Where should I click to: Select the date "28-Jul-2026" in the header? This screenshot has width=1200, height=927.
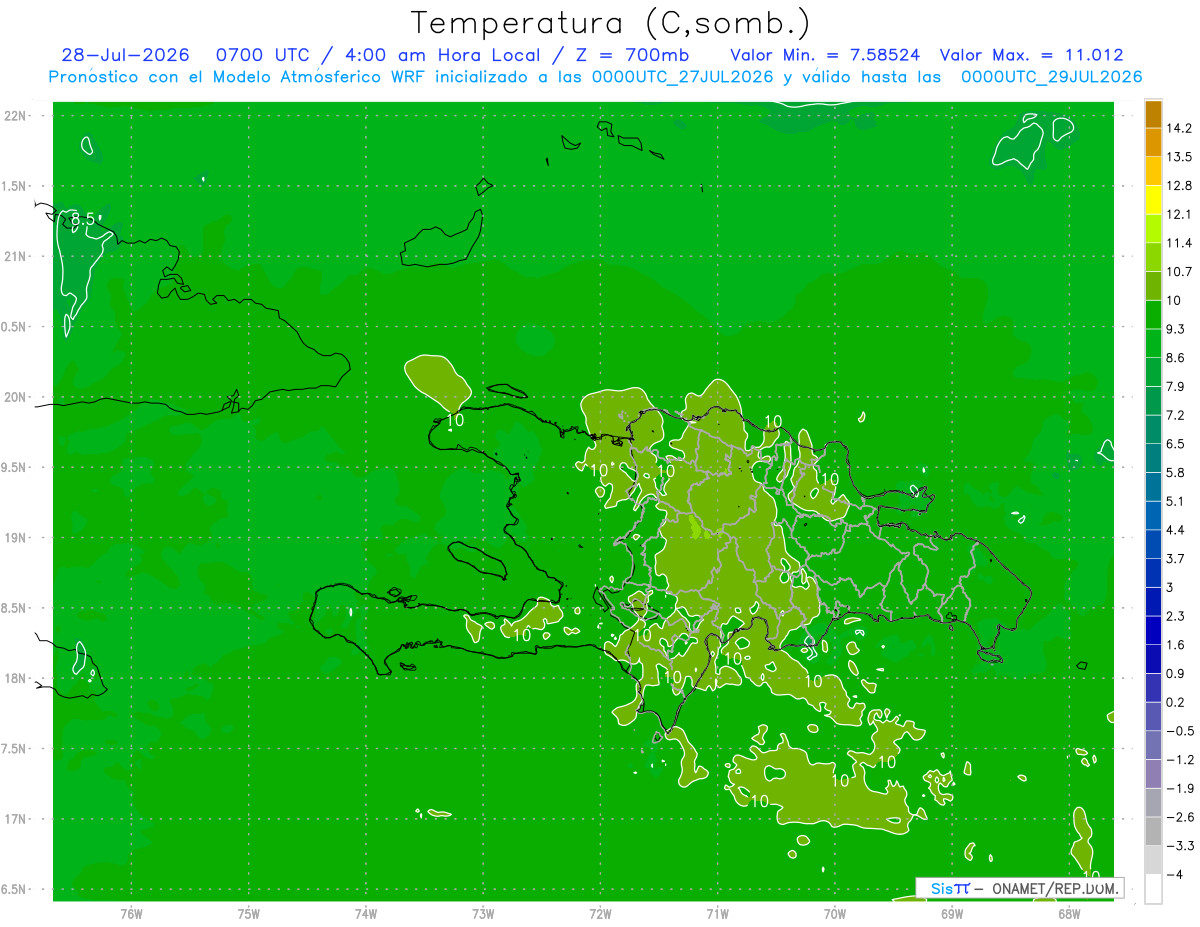(125, 55)
